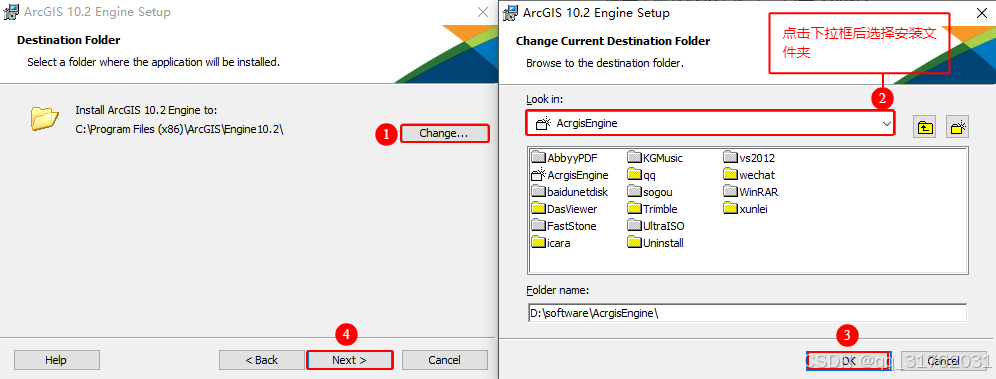
Task: Select the vs2012 folder
Action: [x=750, y=158]
